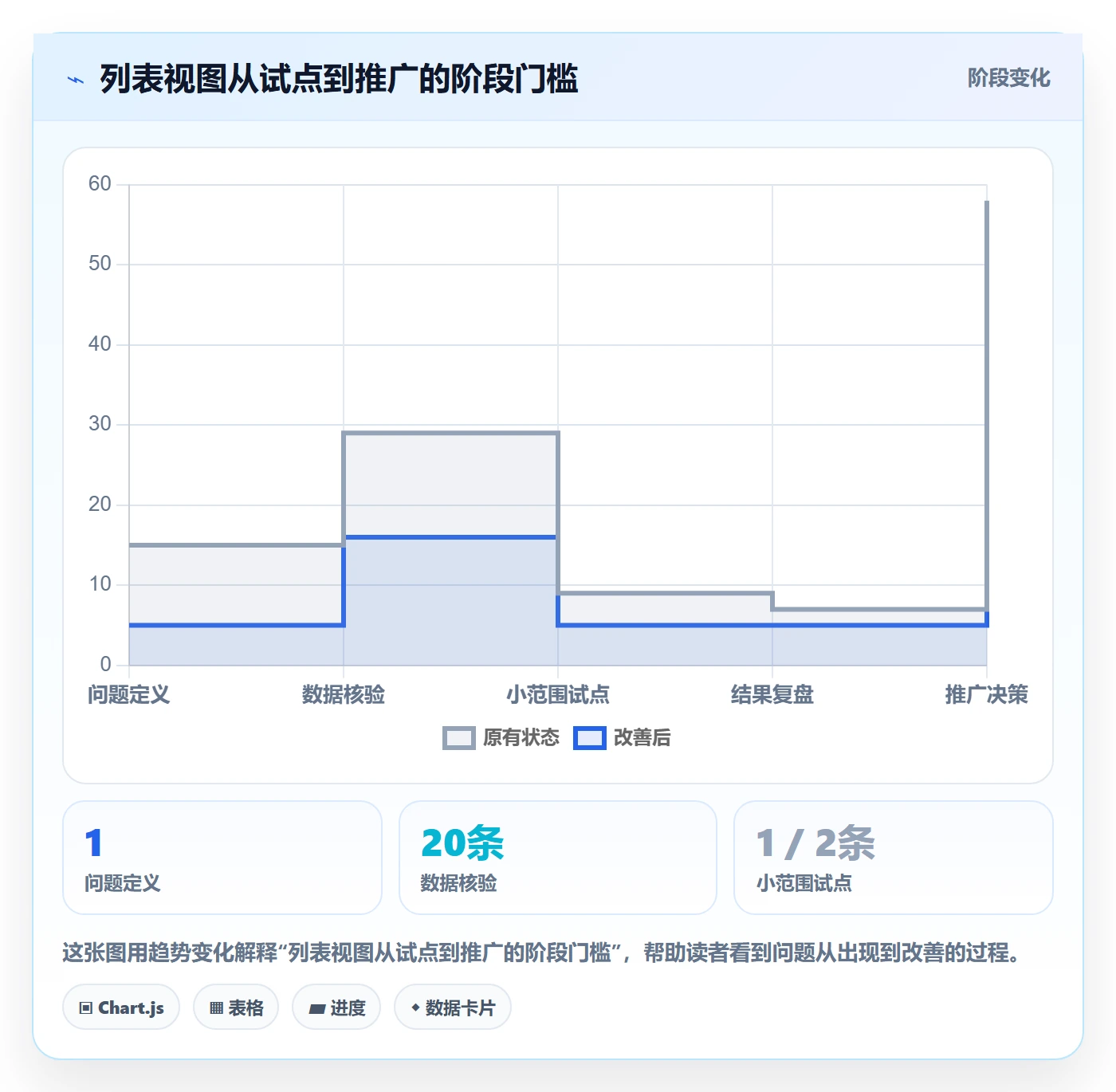Hide the 原有状态 dataset via legend label
Screen dimensions: 1116x1092
[x=521, y=738]
